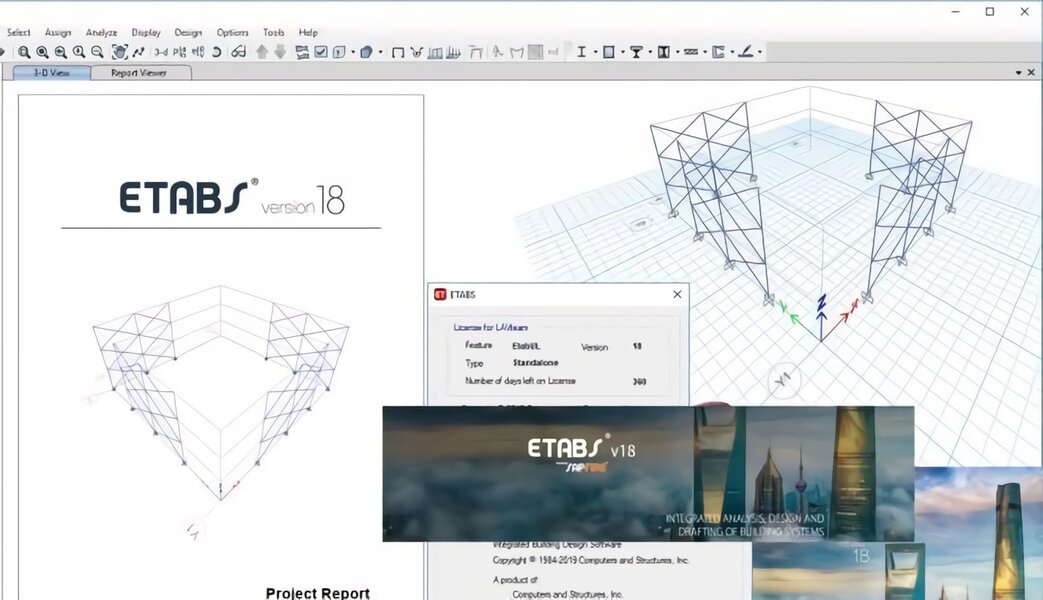Open Concrete Frame Design square icon
Screen dimensions: 1043x600
click(609, 52)
